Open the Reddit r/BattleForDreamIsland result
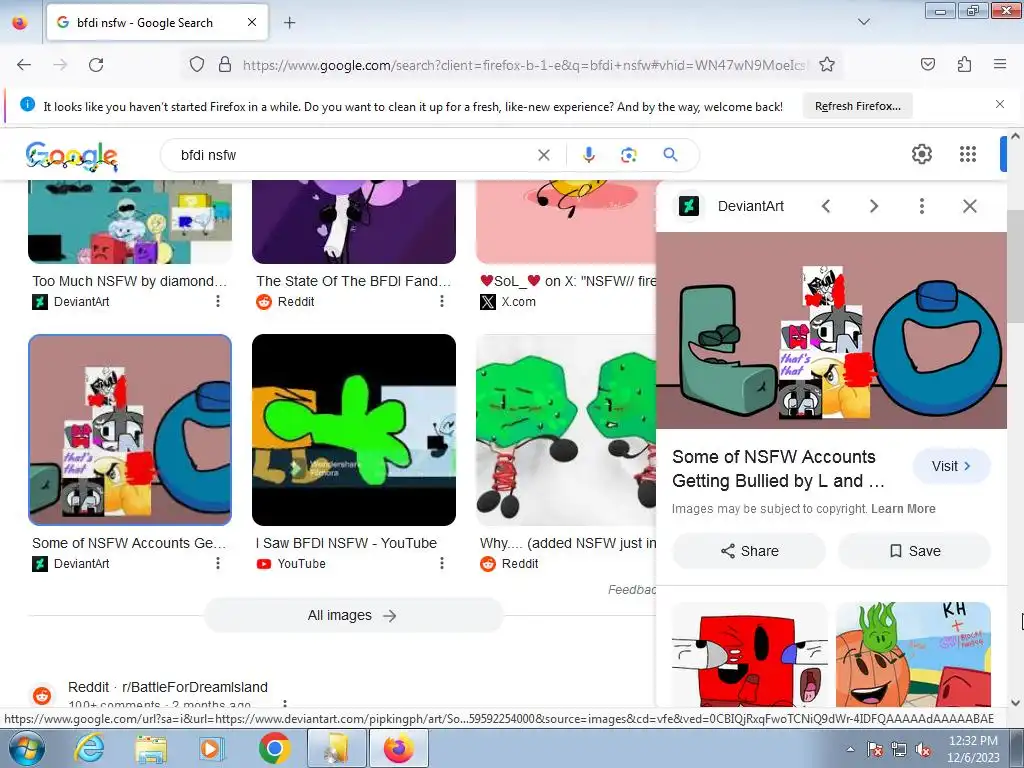 [x=168, y=688]
